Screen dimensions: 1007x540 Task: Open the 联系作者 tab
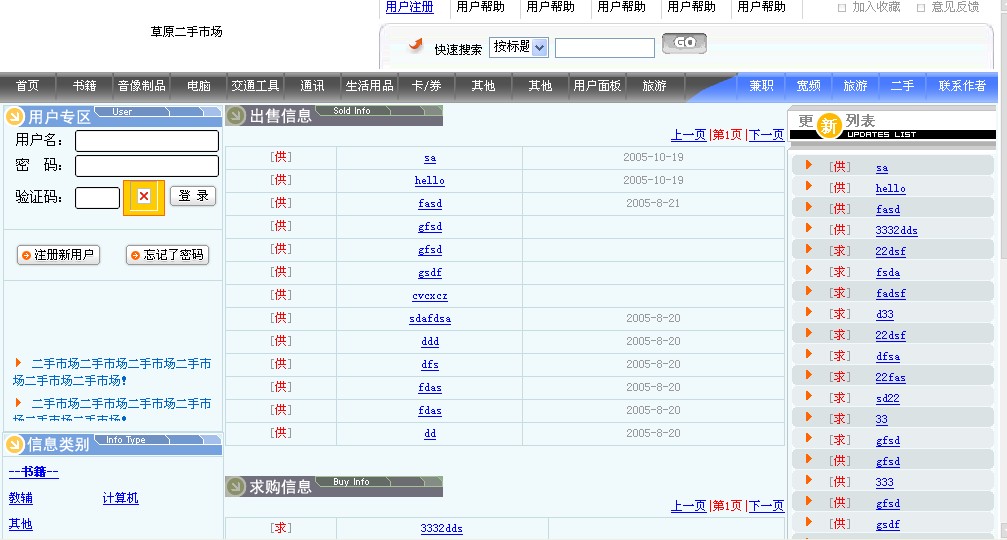pos(962,86)
